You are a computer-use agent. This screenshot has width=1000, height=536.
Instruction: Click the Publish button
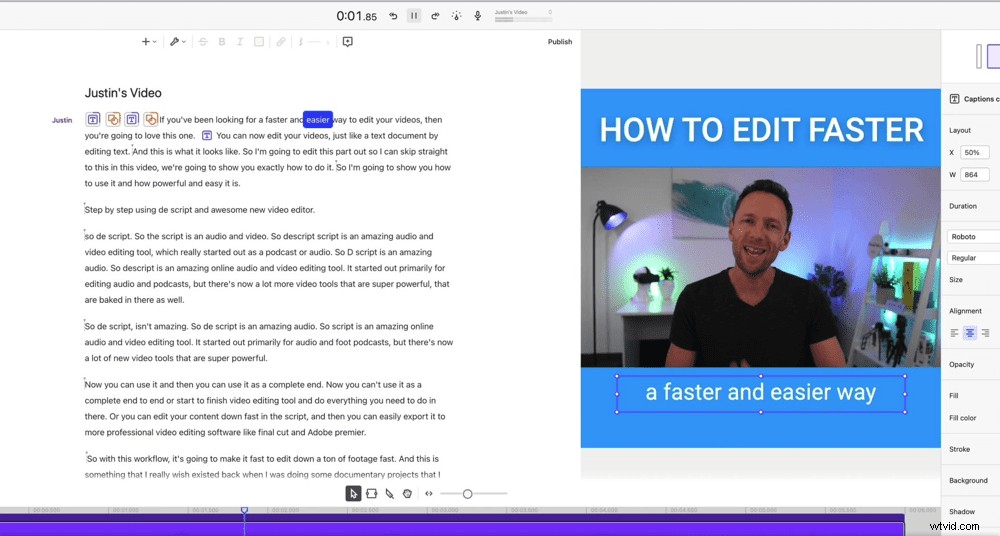tap(560, 41)
